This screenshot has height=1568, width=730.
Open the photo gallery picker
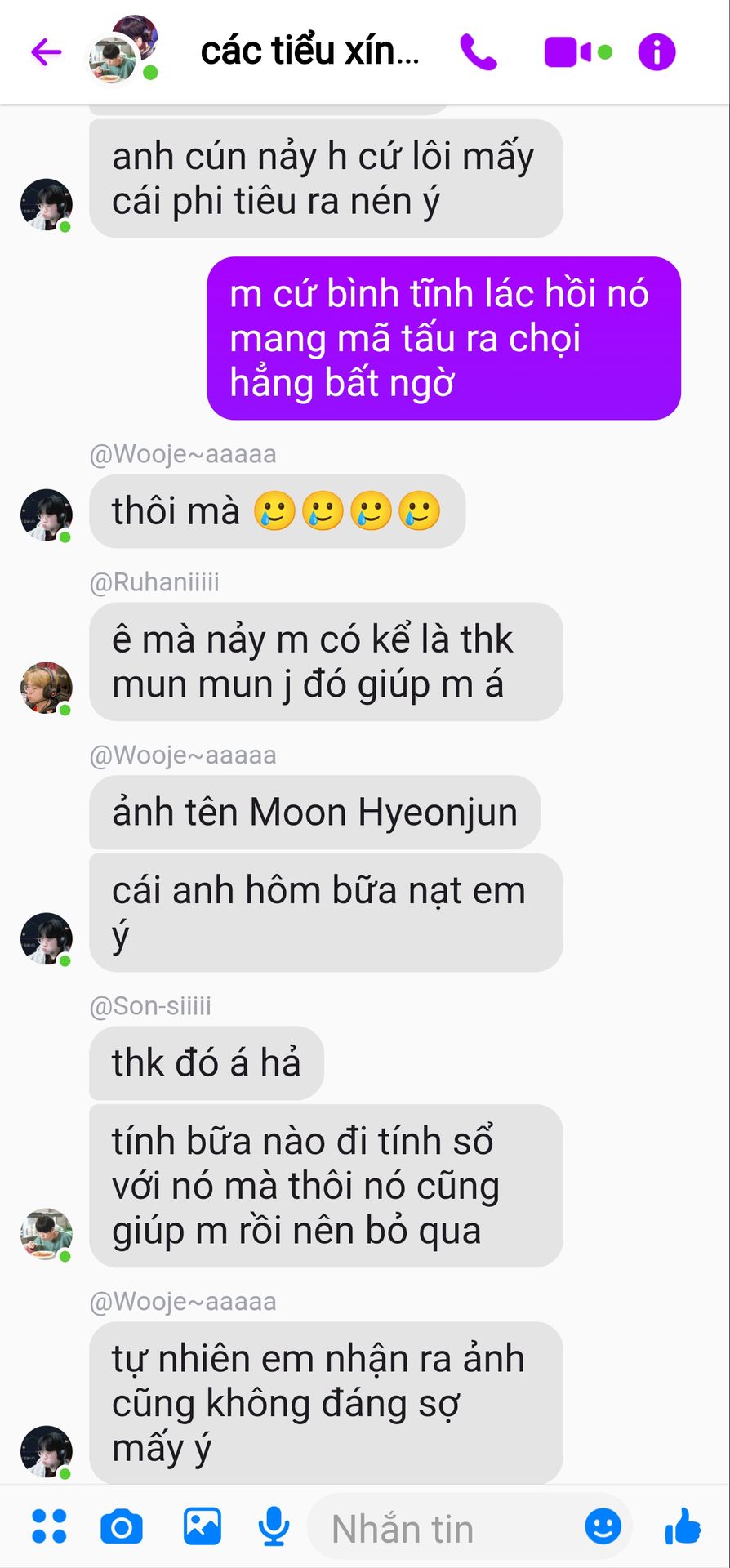(x=202, y=1526)
